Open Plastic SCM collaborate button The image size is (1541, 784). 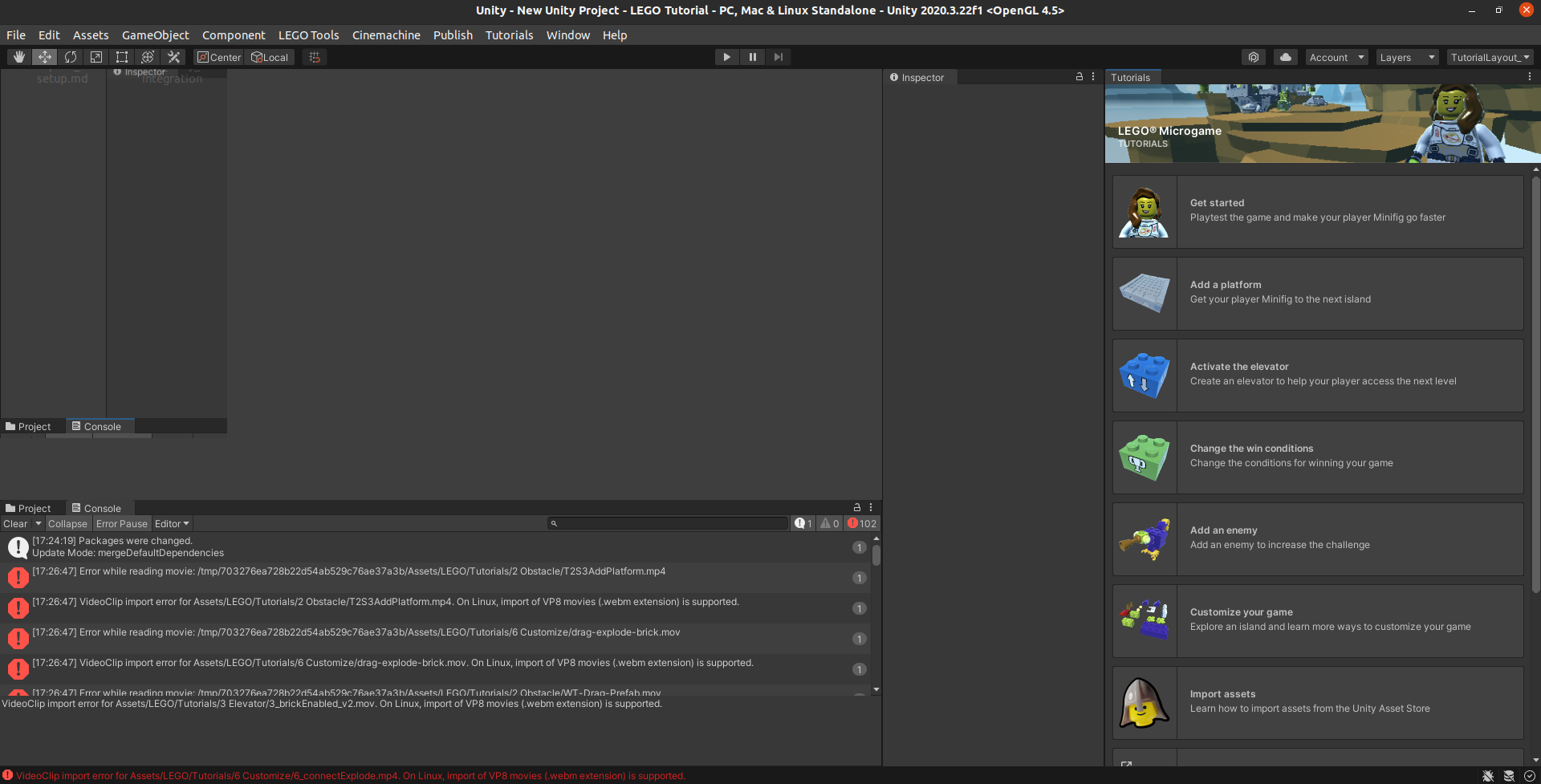(x=1253, y=57)
